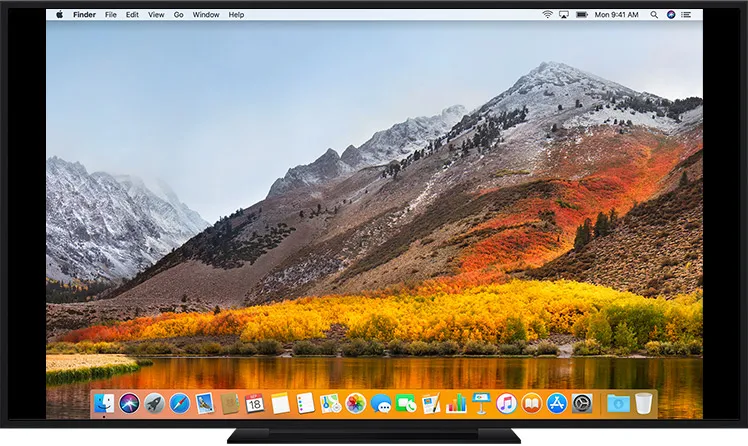Open the Calendar app in Dock

point(255,403)
